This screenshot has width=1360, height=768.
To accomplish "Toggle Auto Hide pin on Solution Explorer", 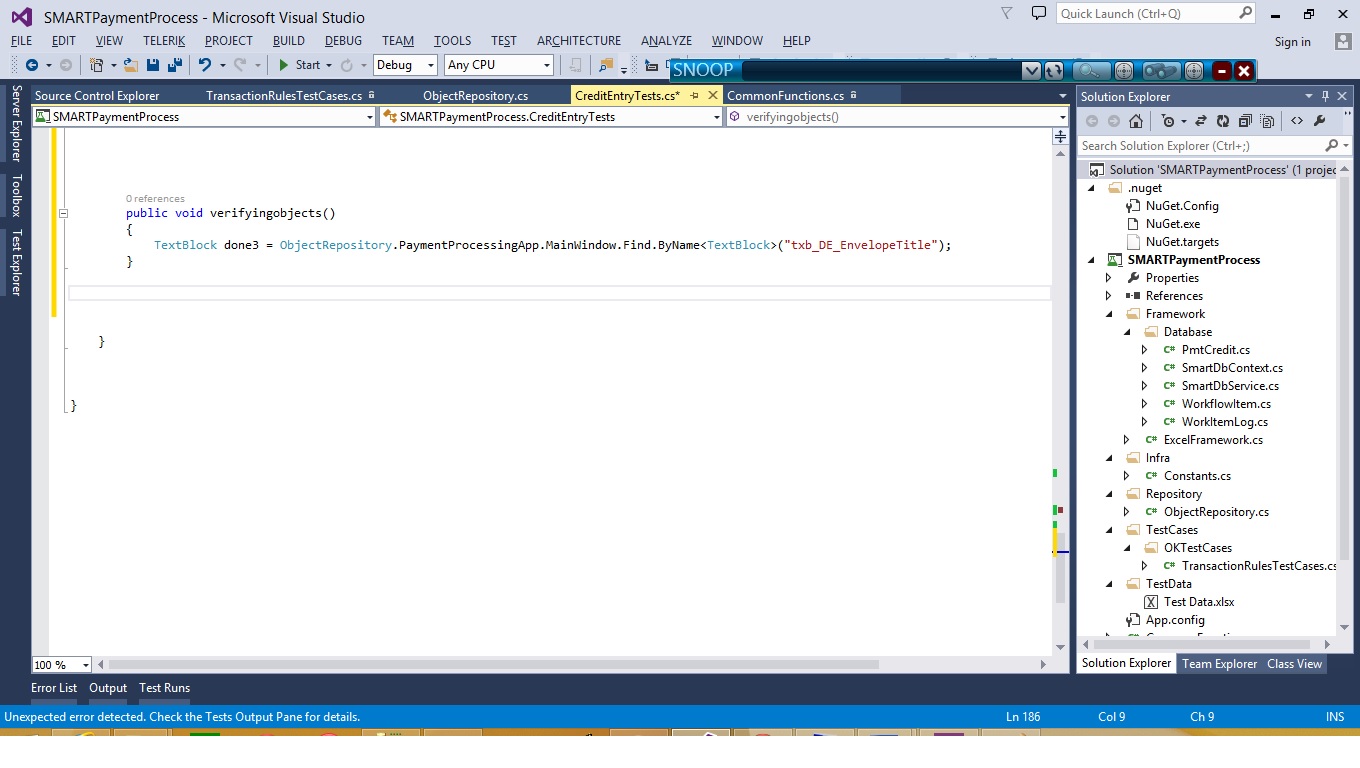I will click(1326, 96).
